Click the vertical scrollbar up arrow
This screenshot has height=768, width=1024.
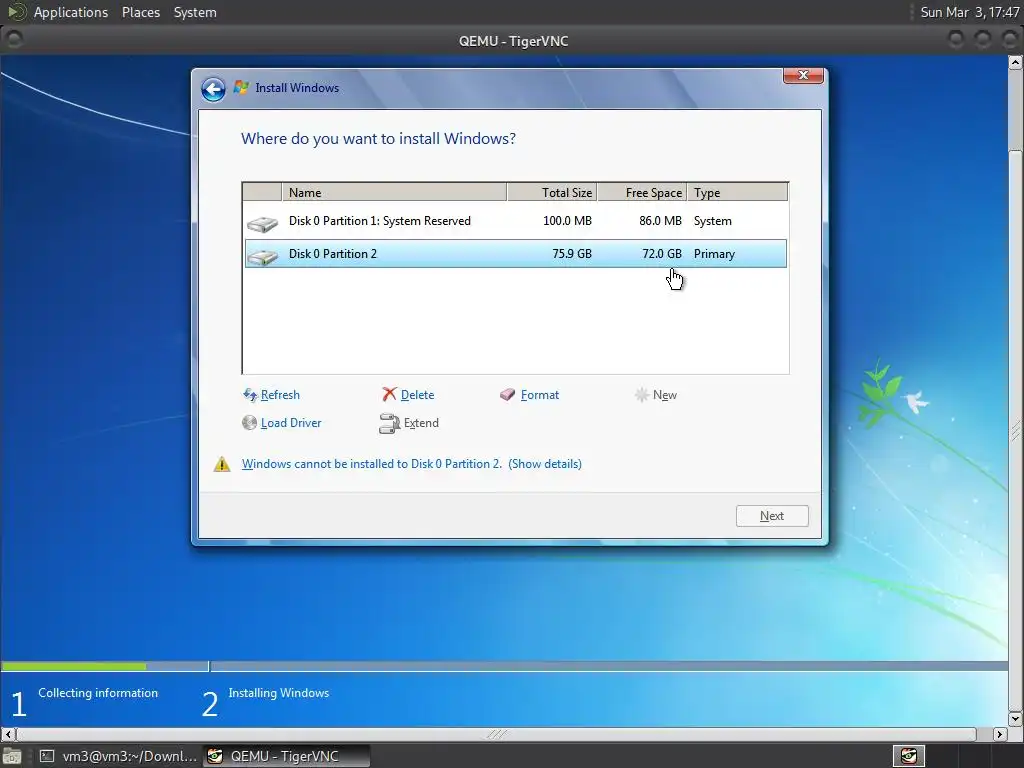pos(1016,63)
